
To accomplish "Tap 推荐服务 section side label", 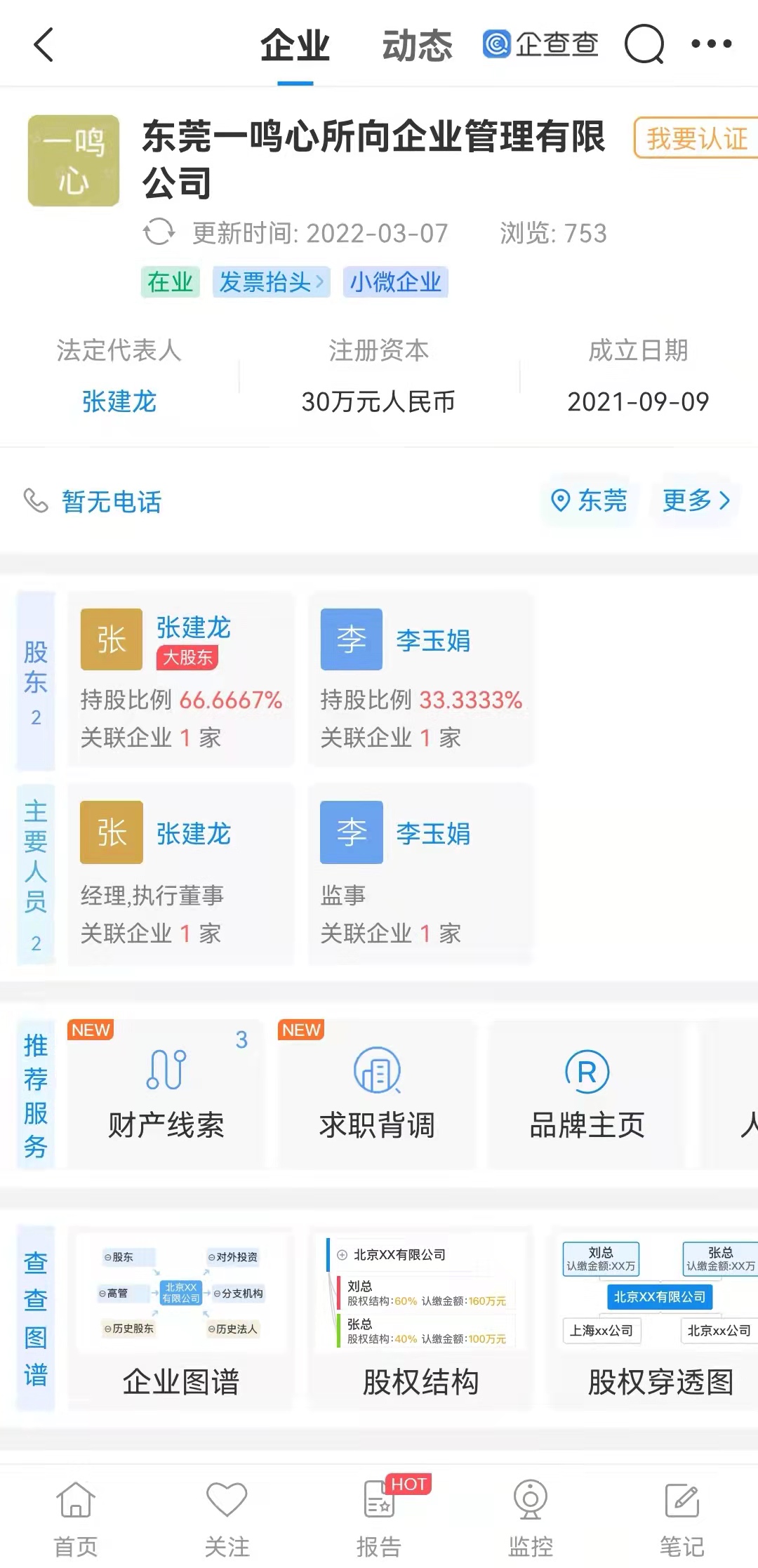I will (36, 1095).
